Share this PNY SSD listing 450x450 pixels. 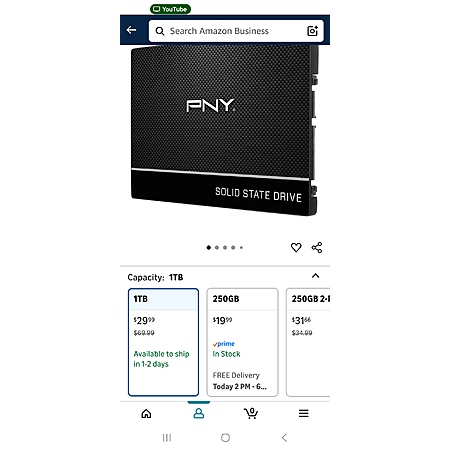pos(317,247)
